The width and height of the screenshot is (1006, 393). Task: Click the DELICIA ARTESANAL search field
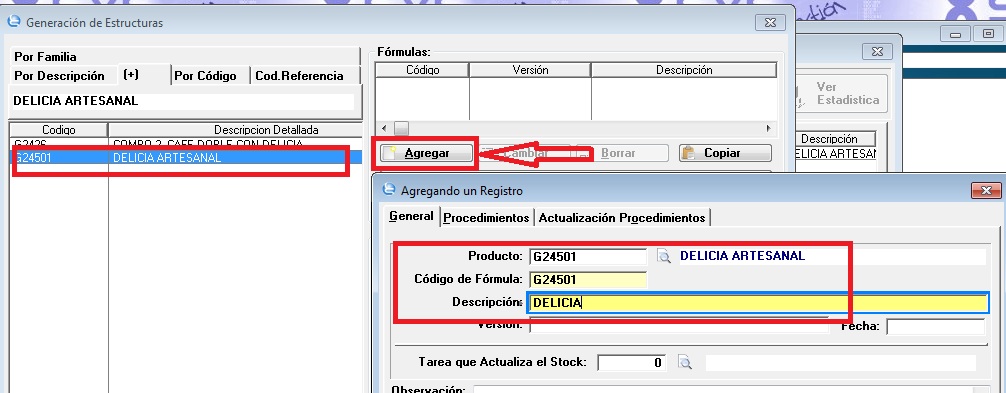[183, 101]
